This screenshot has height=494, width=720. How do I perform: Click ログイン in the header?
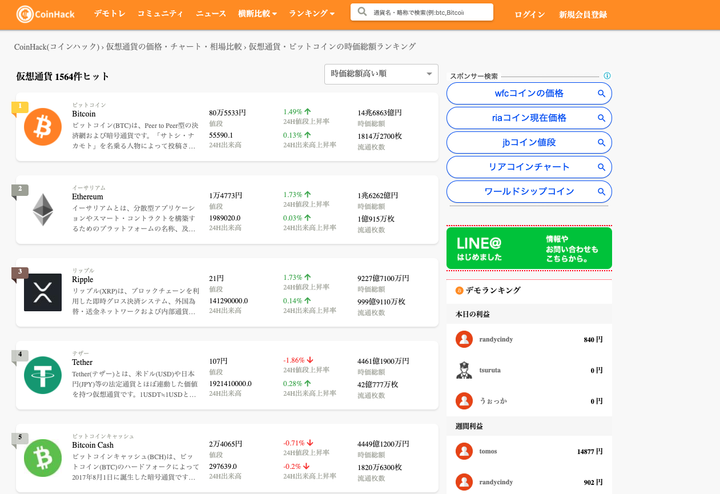pyautogui.click(x=529, y=15)
